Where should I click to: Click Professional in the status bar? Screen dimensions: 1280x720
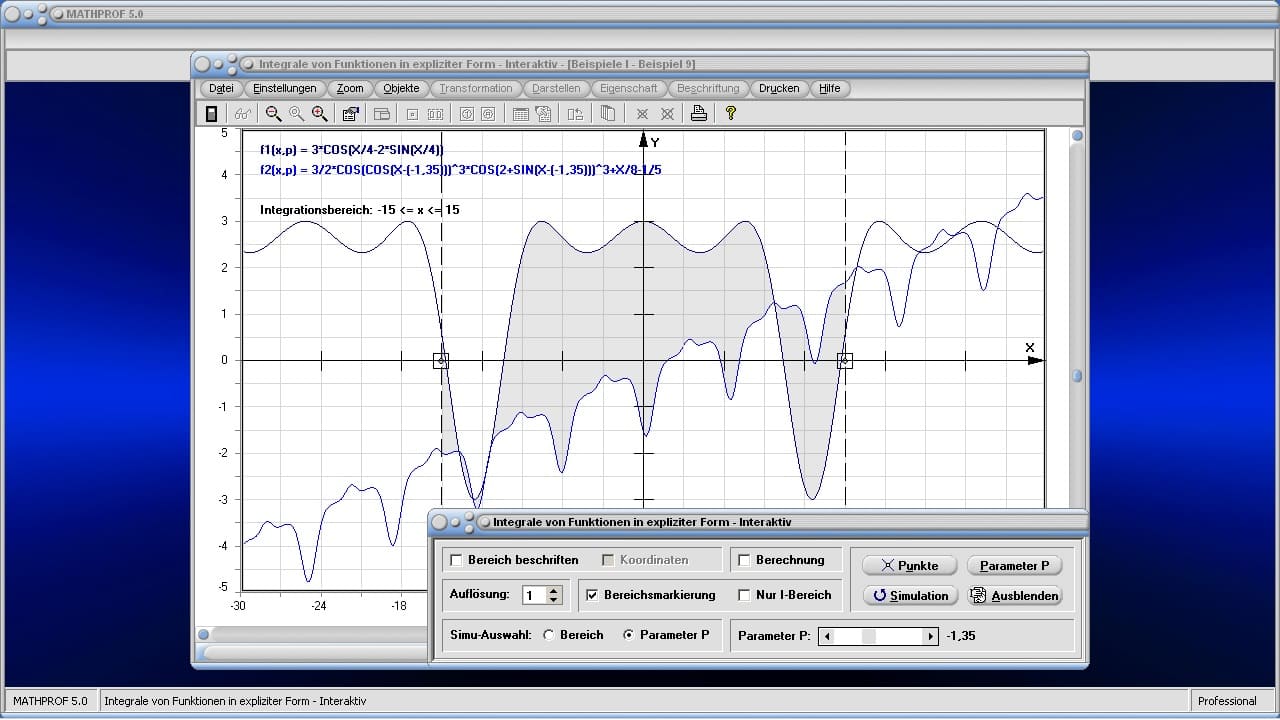pyautogui.click(x=1227, y=701)
